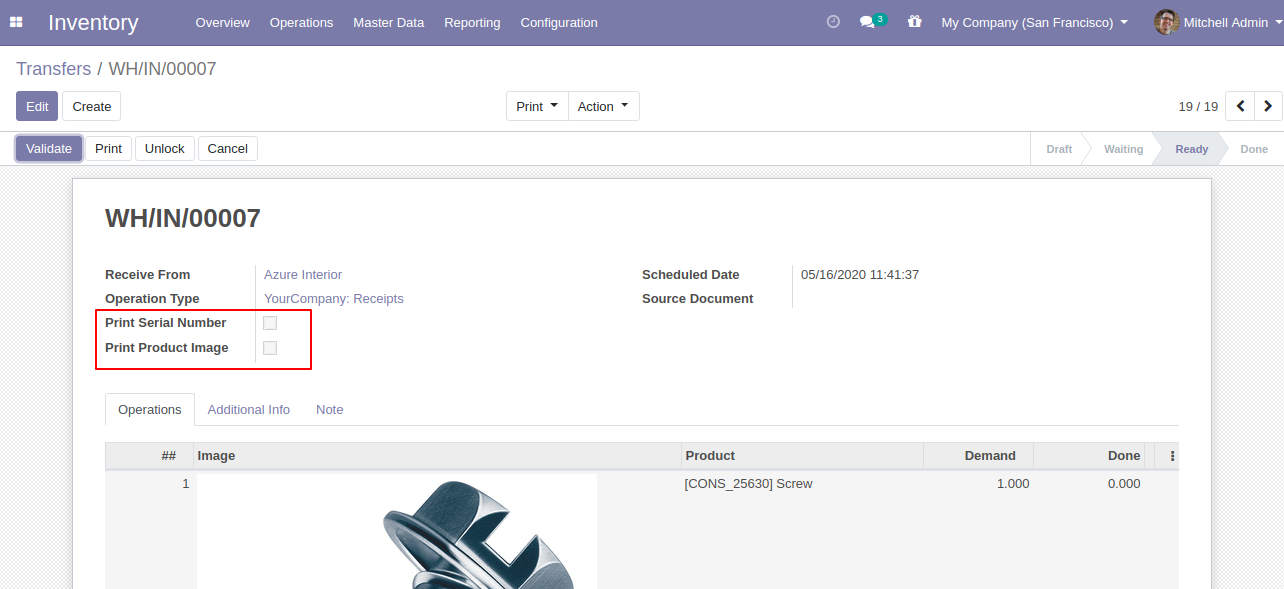The image size is (1284, 589).
Task: Enable Print Serial Number checkbox
Action: 270,323
